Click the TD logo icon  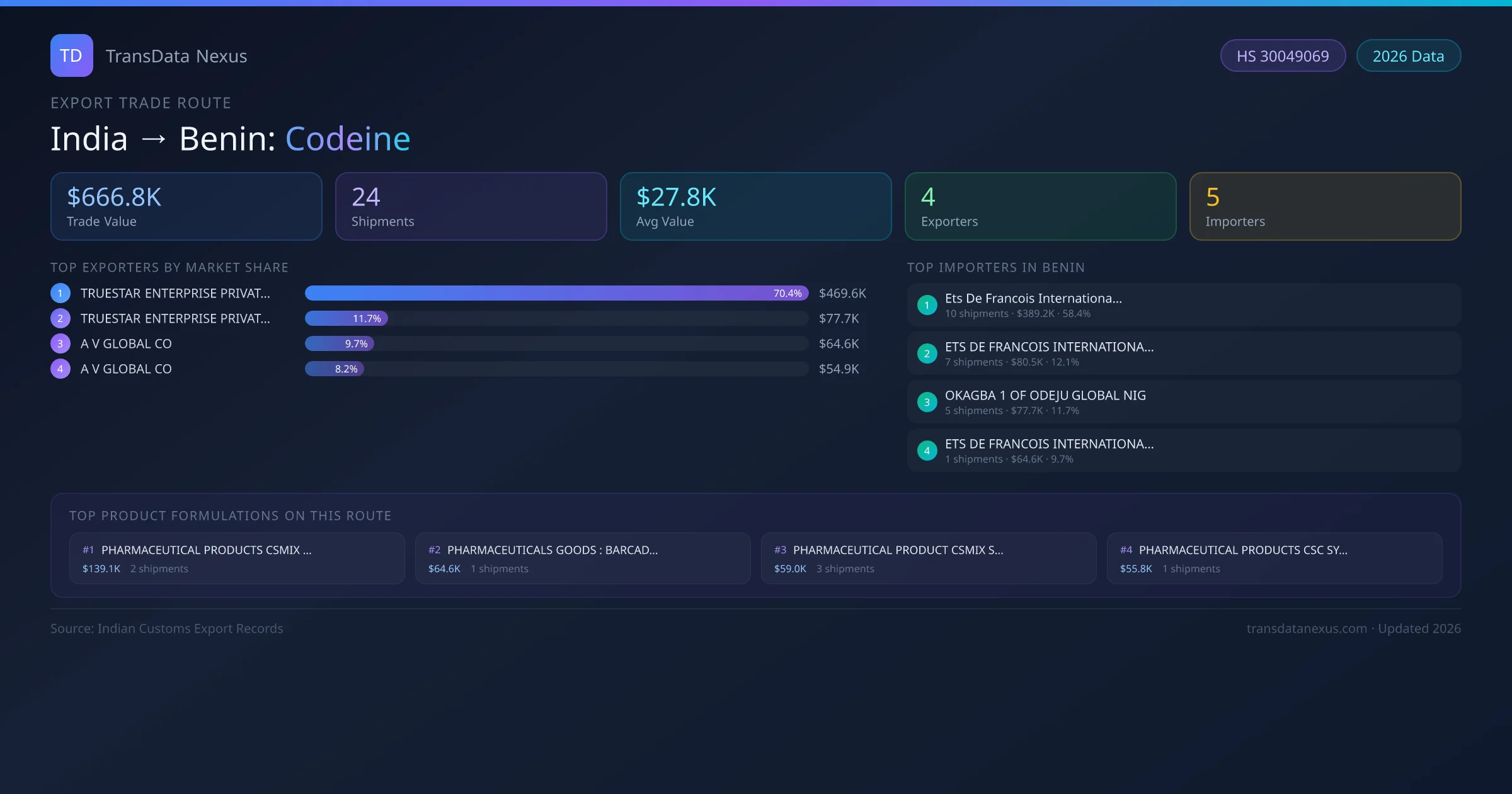click(71, 55)
